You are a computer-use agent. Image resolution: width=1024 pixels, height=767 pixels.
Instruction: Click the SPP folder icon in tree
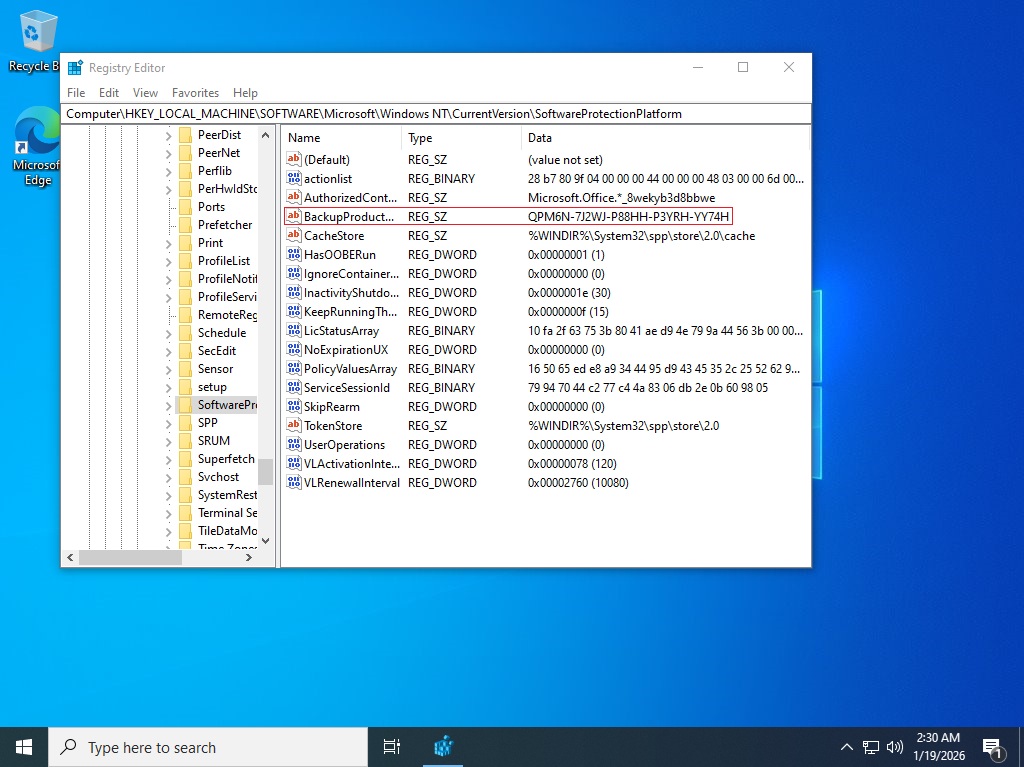(185, 423)
